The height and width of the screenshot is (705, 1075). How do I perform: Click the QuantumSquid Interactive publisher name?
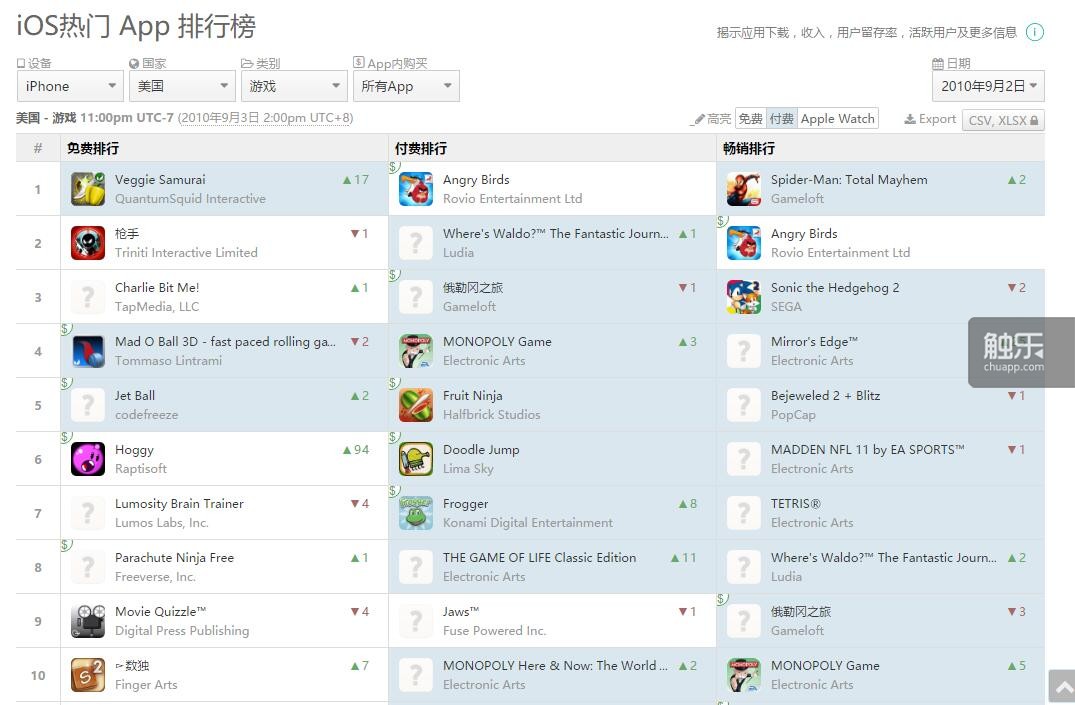pos(190,199)
